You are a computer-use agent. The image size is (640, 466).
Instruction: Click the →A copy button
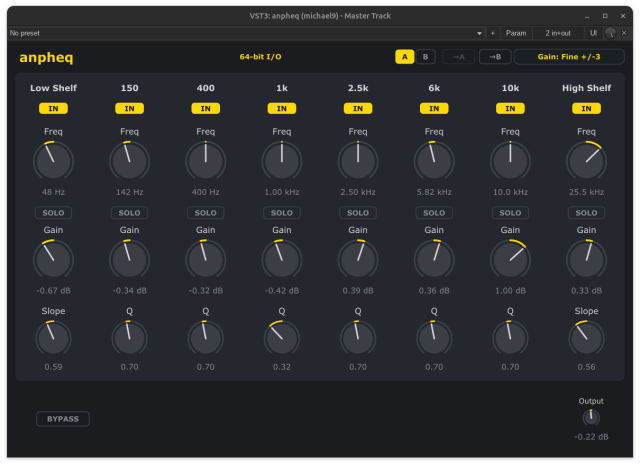[x=458, y=57]
